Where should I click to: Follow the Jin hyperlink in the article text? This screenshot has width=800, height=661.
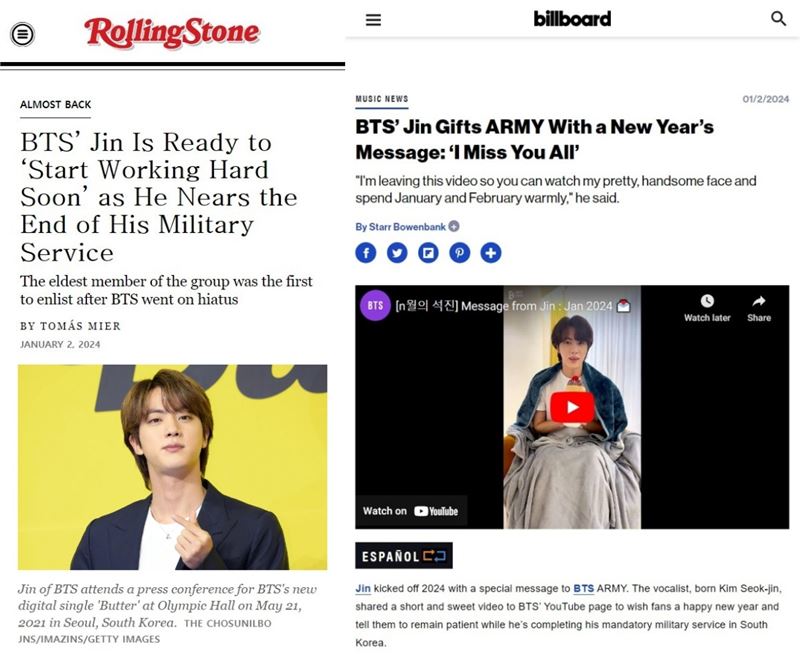(x=363, y=588)
